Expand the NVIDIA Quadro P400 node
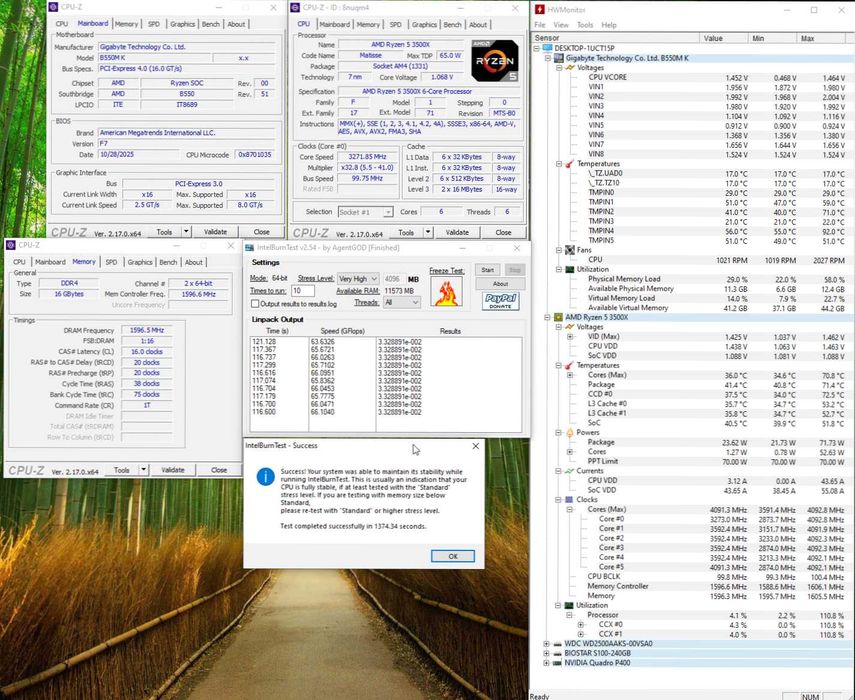This screenshot has height=700, width=855. [x=547, y=663]
